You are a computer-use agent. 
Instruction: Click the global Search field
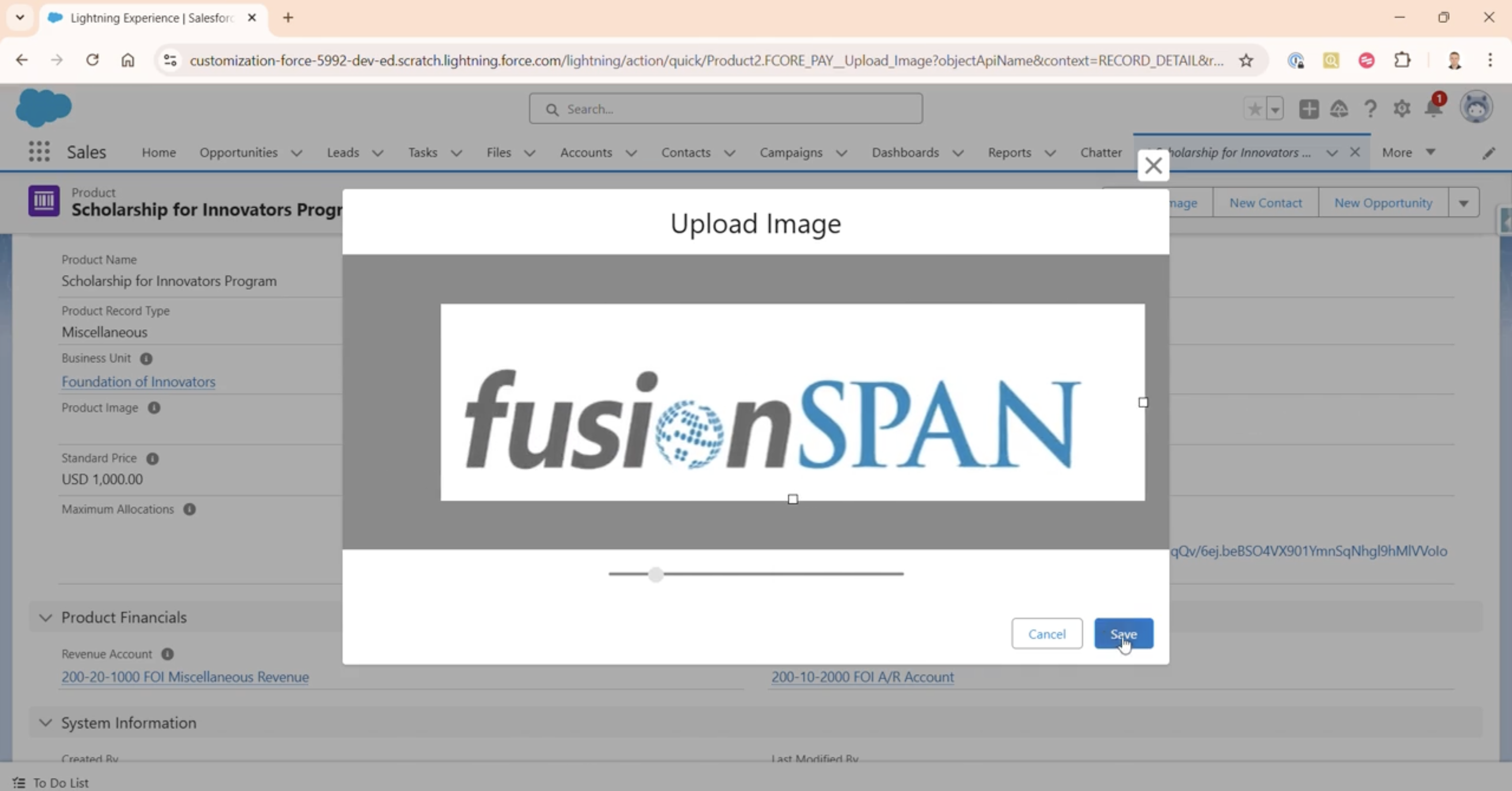point(725,109)
